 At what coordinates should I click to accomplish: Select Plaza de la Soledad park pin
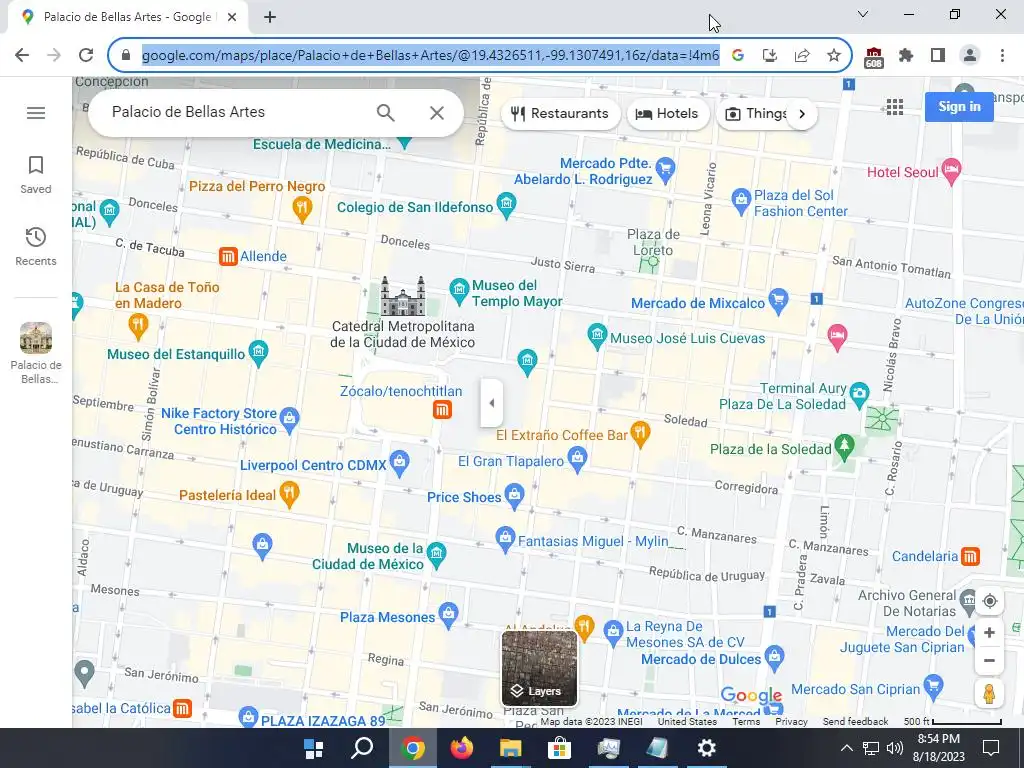[x=844, y=447]
